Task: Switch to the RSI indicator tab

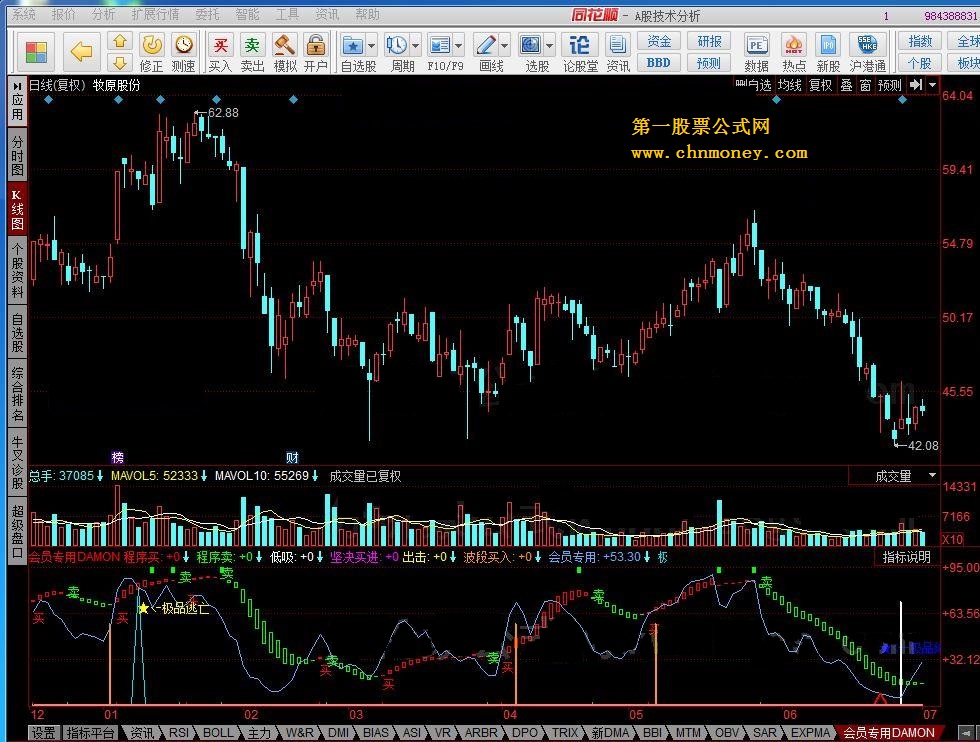Action: 179,733
